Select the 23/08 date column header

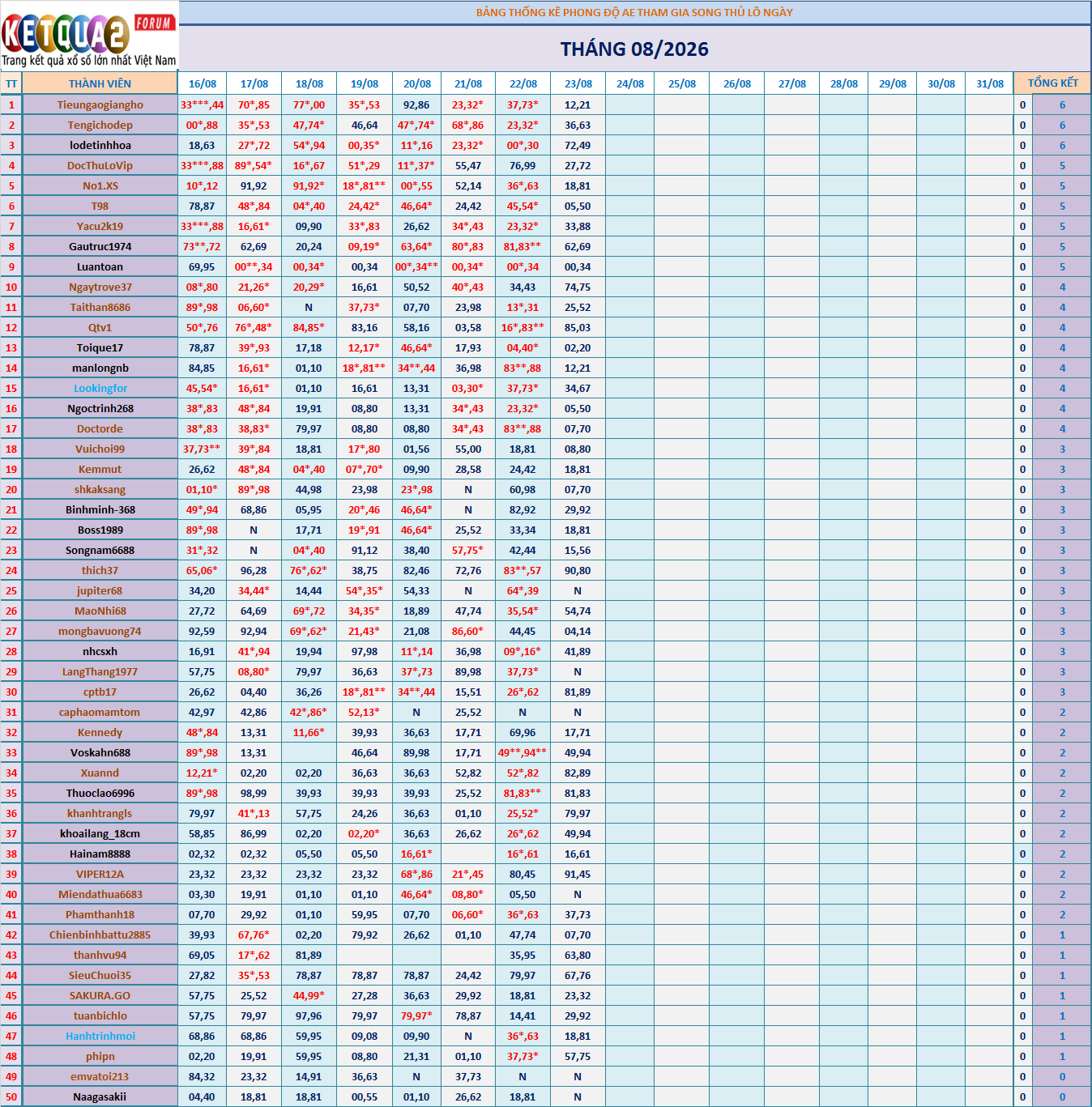tap(578, 83)
